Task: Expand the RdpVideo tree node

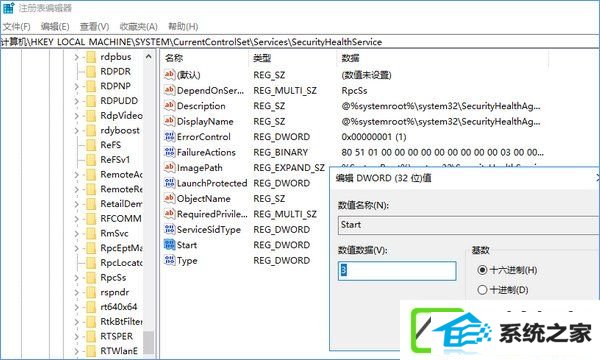Action: point(77,116)
